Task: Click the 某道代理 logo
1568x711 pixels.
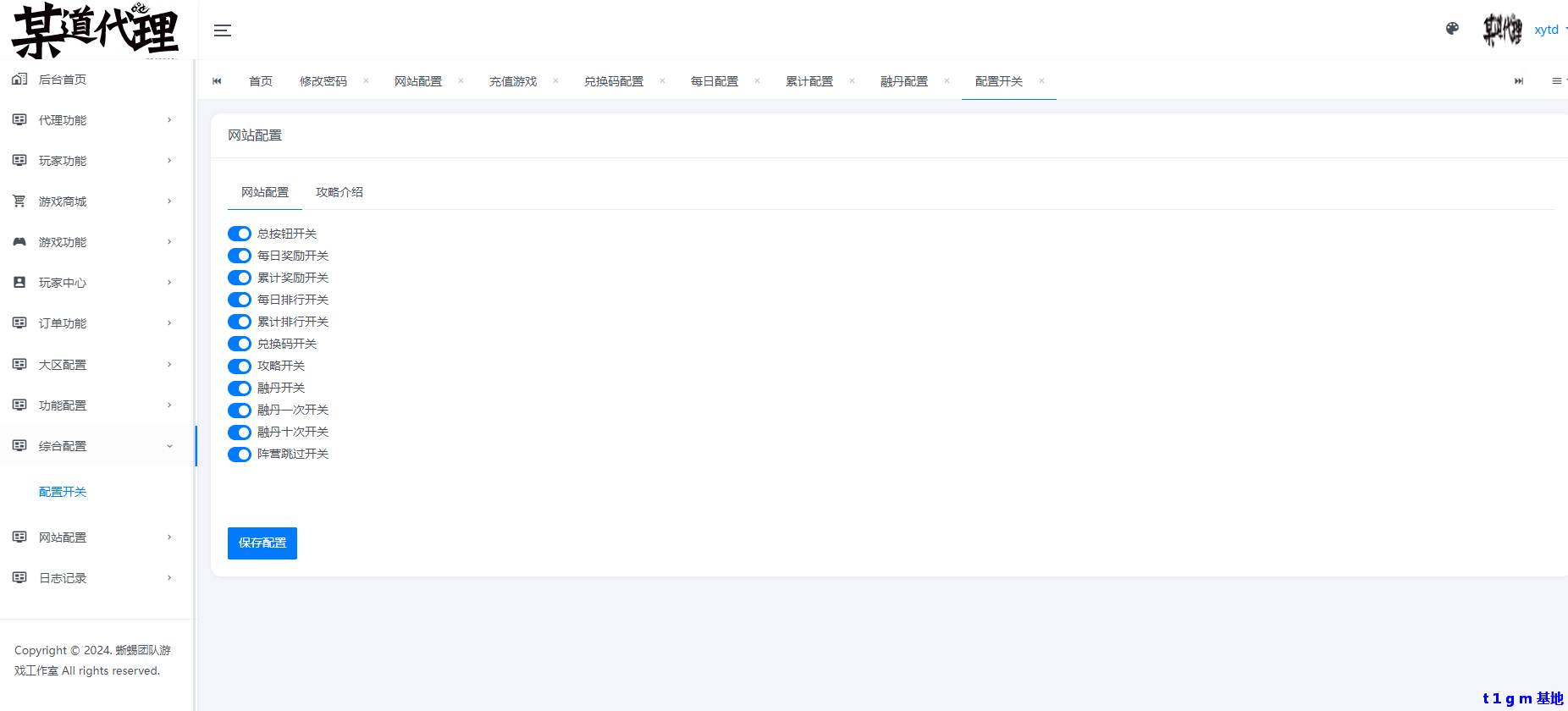Action: 95,30
